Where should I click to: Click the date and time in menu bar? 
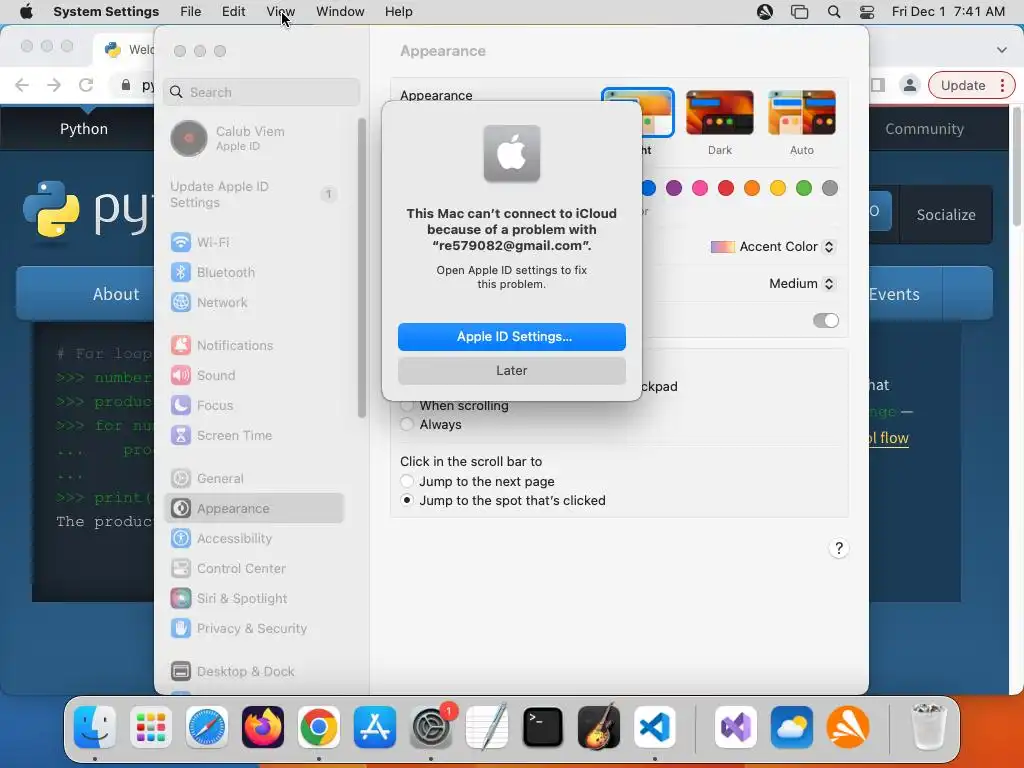click(x=948, y=12)
